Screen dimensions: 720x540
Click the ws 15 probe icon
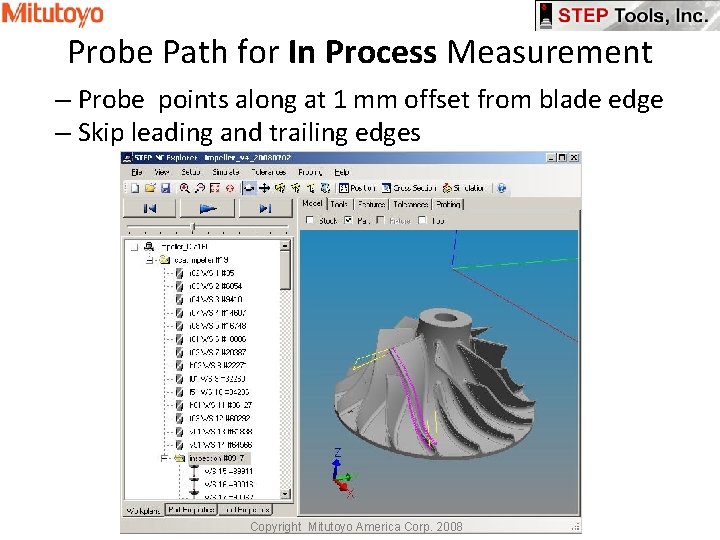pyautogui.click(x=194, y=471)
